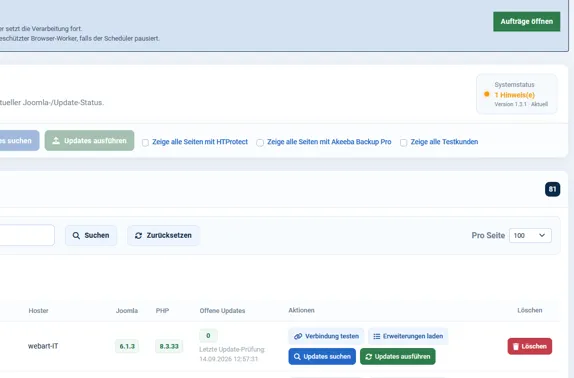Click Verbindung testen for webart-IT row
The image size is (574, 378).
click(326, 336)
